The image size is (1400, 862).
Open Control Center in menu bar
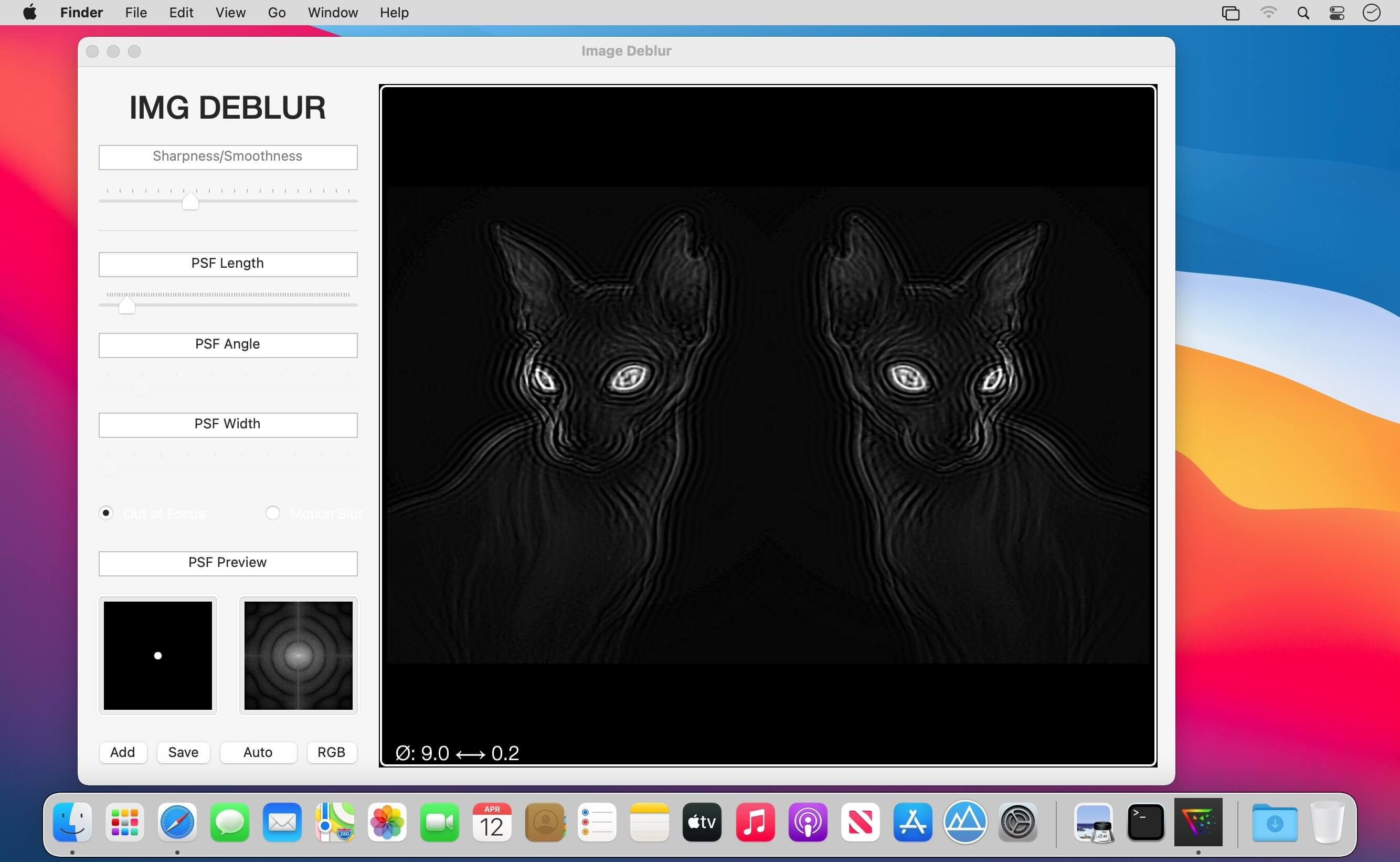coord(1337,13)
